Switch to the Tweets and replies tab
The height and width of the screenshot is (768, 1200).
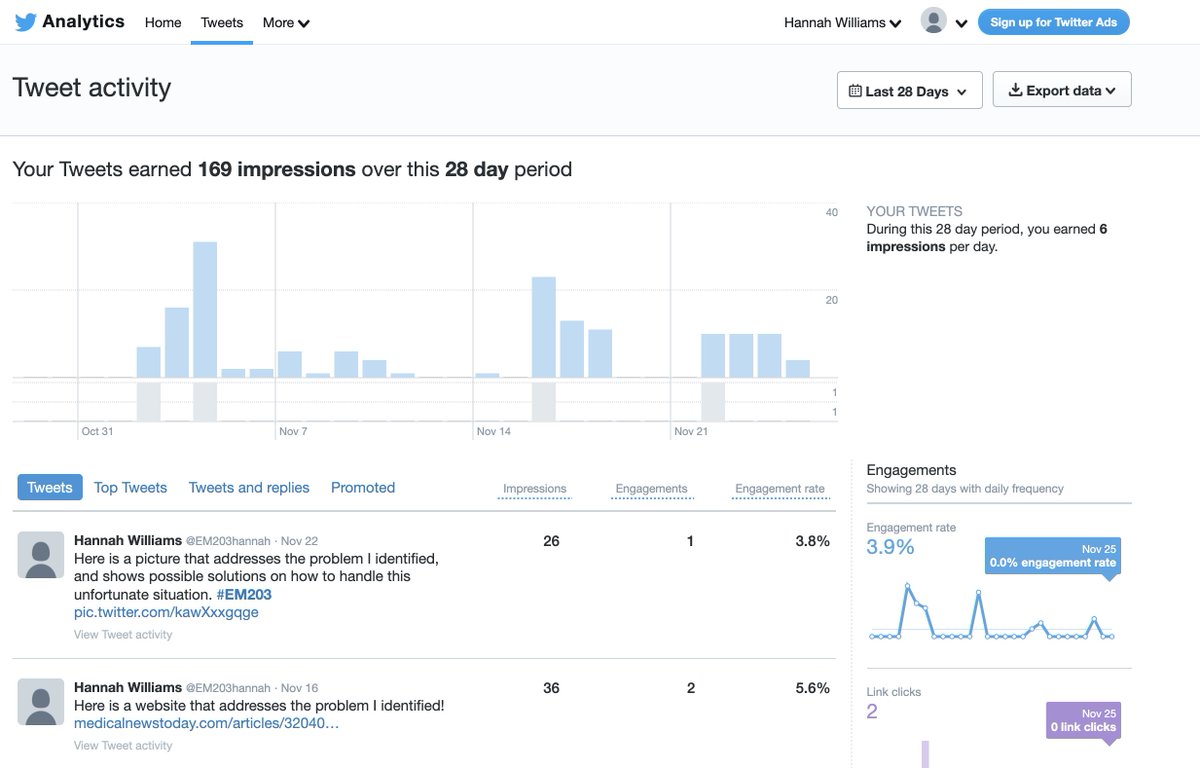pyautogui.click(x=249, y=487)
